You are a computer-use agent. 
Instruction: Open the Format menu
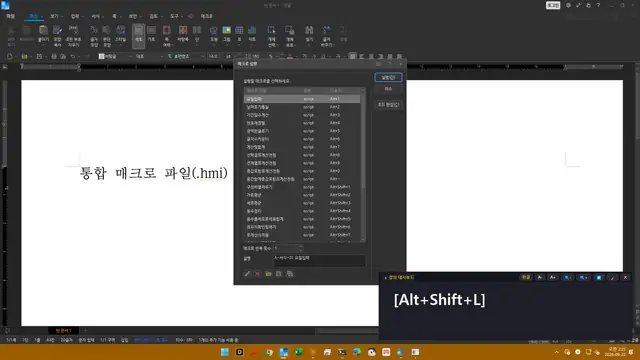point(96,16)
